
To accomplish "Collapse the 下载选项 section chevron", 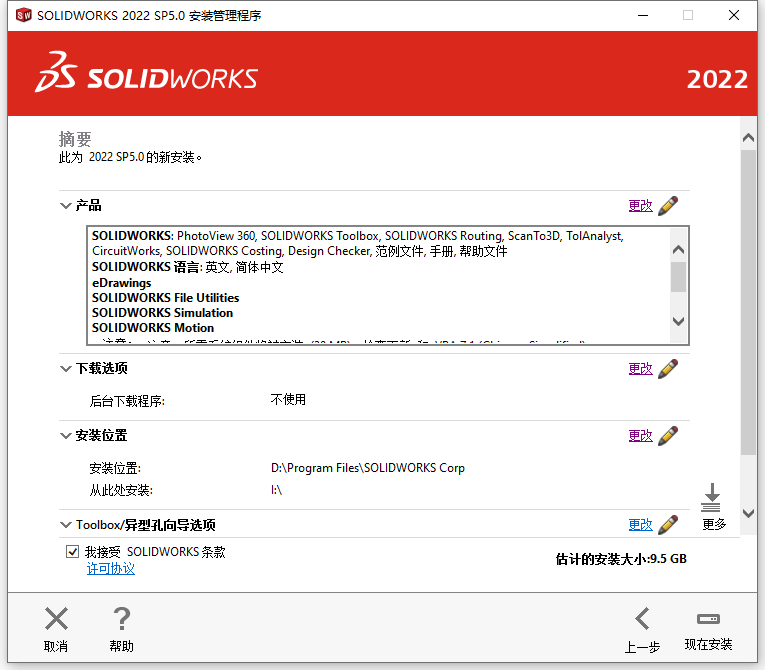I will click(66, 369).
